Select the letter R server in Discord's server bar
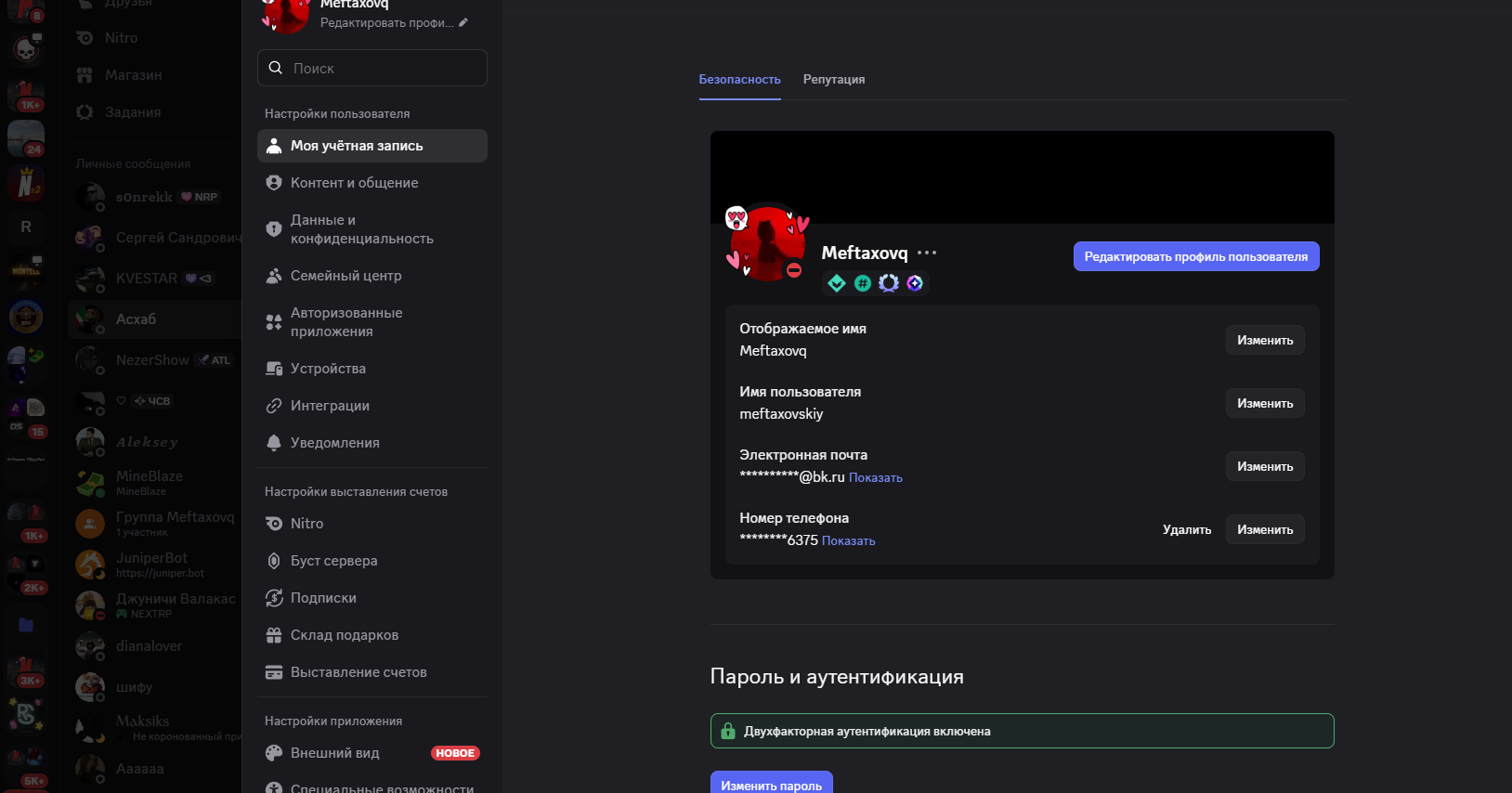The image size is (1512, 793). tap(26, 227)
